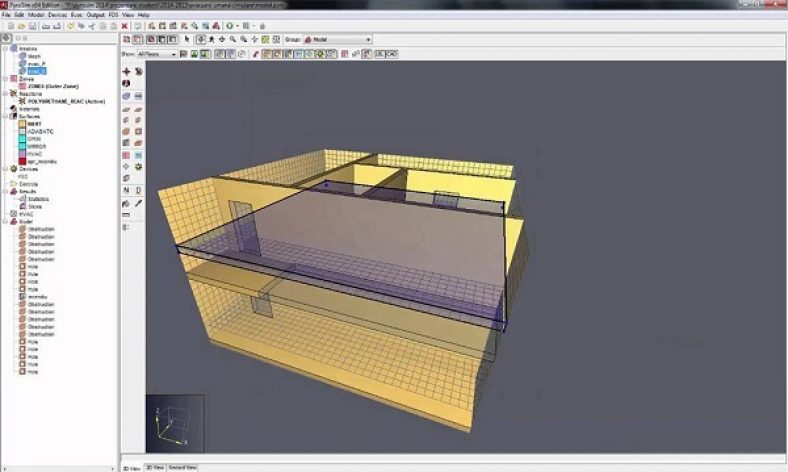Screen dimensions: 788x472
Task: Open the Devices menu
Action: click(57, 15)
